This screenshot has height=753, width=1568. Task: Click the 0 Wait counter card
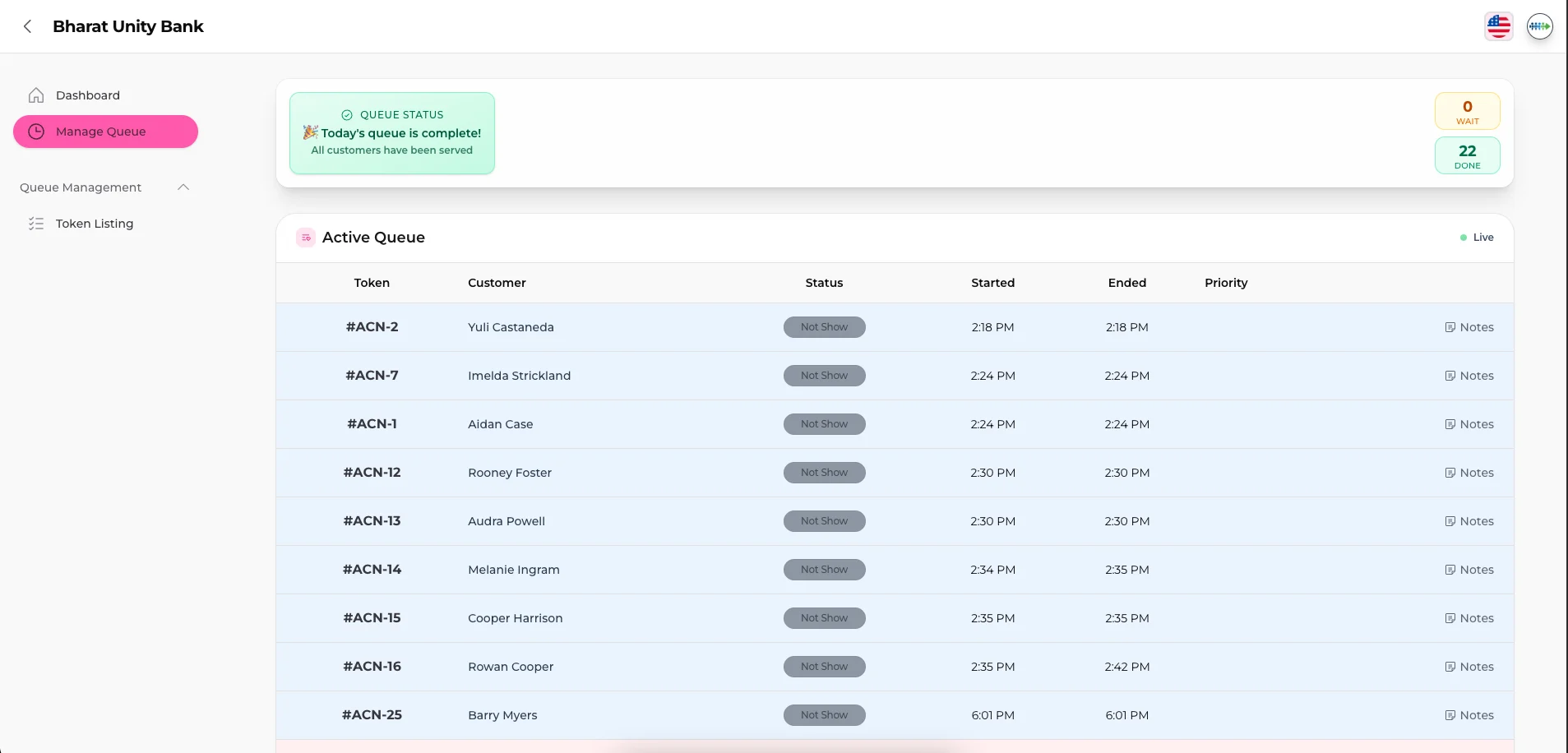[1467, 111]
